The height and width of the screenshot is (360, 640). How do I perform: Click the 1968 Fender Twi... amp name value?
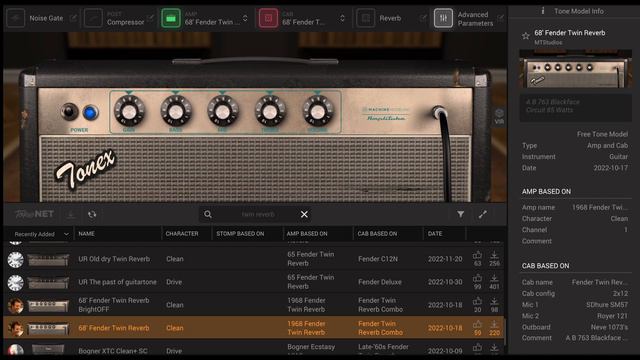[x=600, y=207]
